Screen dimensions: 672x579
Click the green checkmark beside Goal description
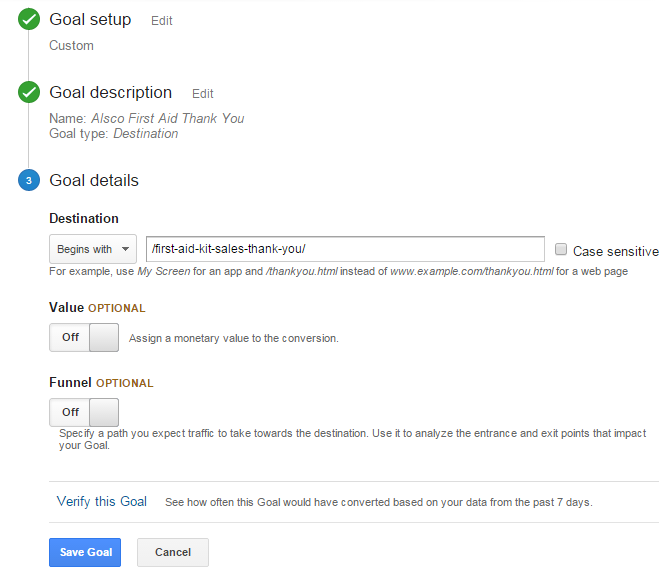(29, 93)
